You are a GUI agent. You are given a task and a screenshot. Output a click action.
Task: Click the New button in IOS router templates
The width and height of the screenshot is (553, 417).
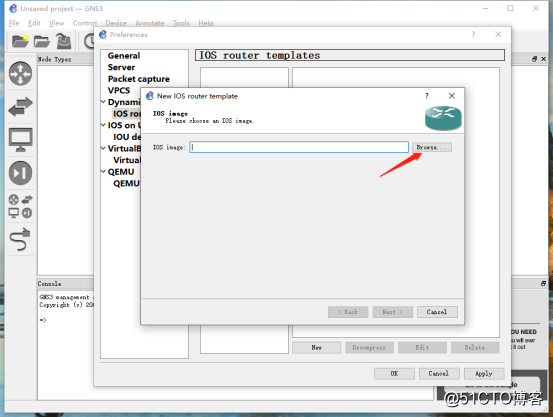click(x=317, y=348)
